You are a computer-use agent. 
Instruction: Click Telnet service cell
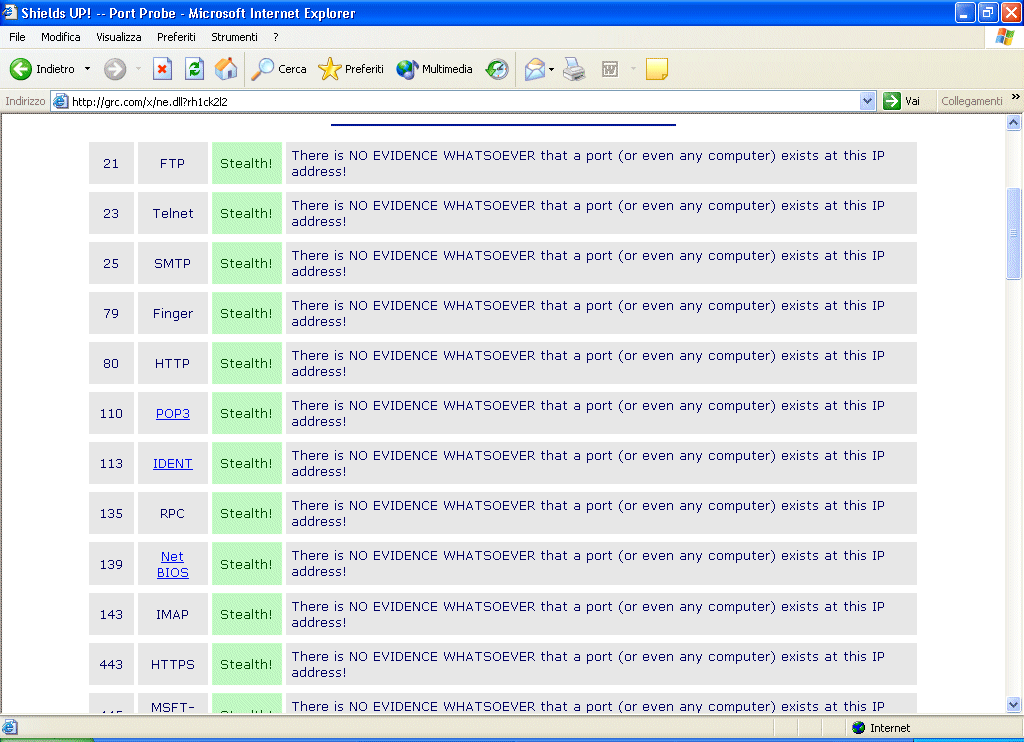pos(172,214)
